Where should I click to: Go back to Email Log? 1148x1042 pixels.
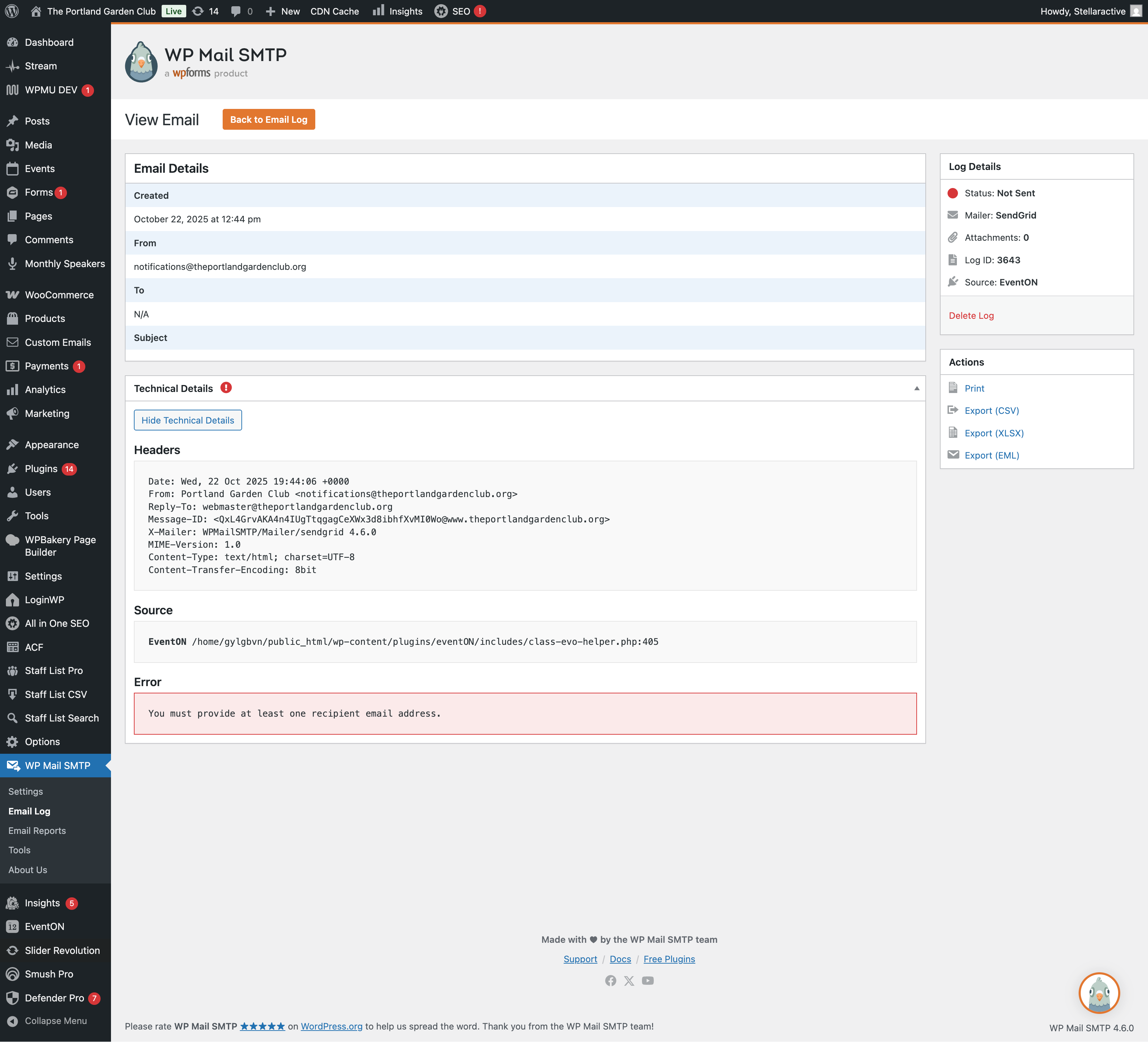268,120
